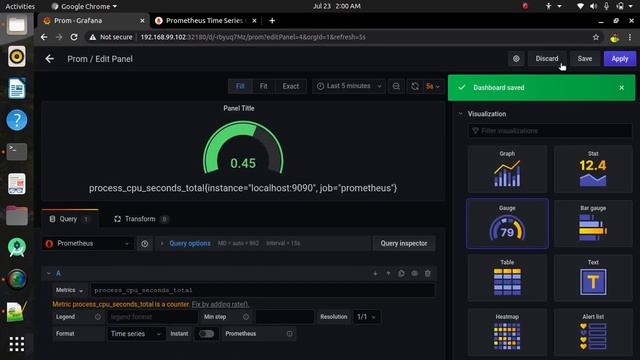Open data source help icon next to Prometheus
Image resolution: width=640 pixels, height=360 pixels.
144,244
